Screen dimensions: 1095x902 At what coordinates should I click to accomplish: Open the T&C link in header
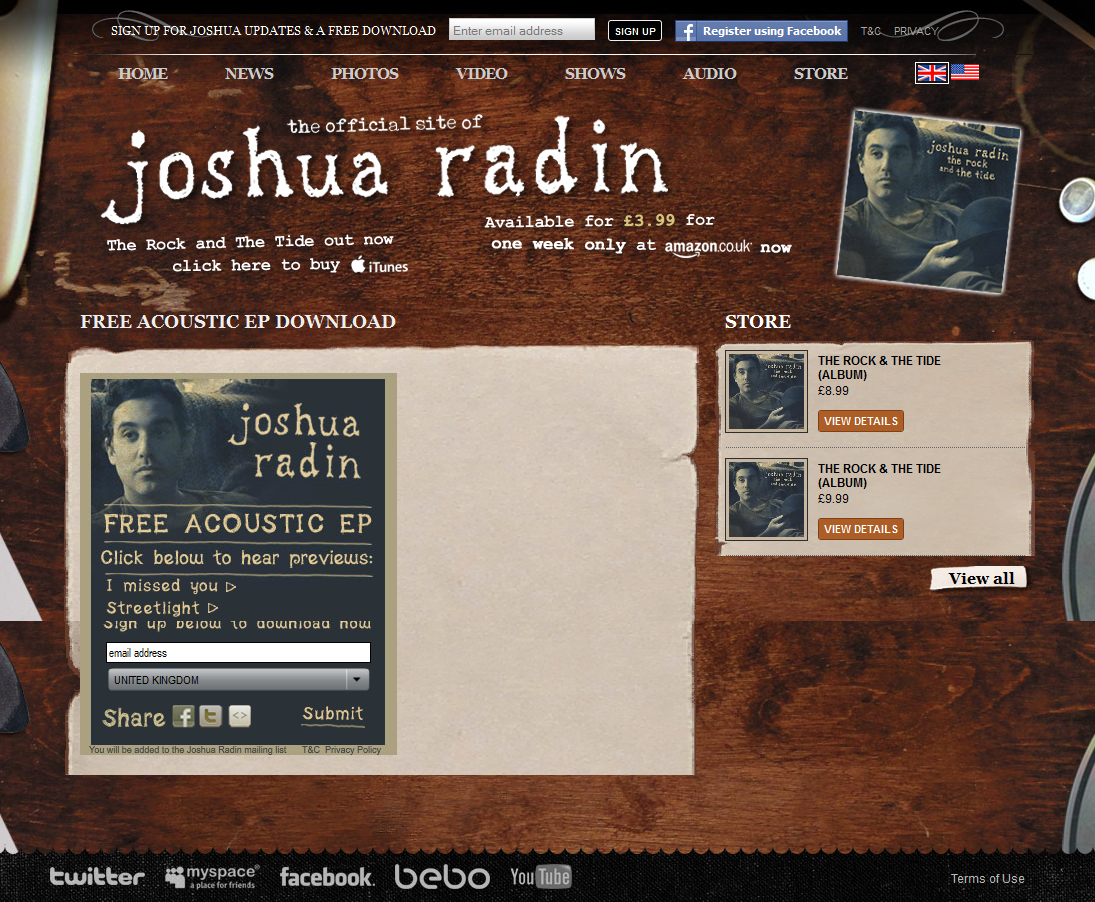coord(870,31)
